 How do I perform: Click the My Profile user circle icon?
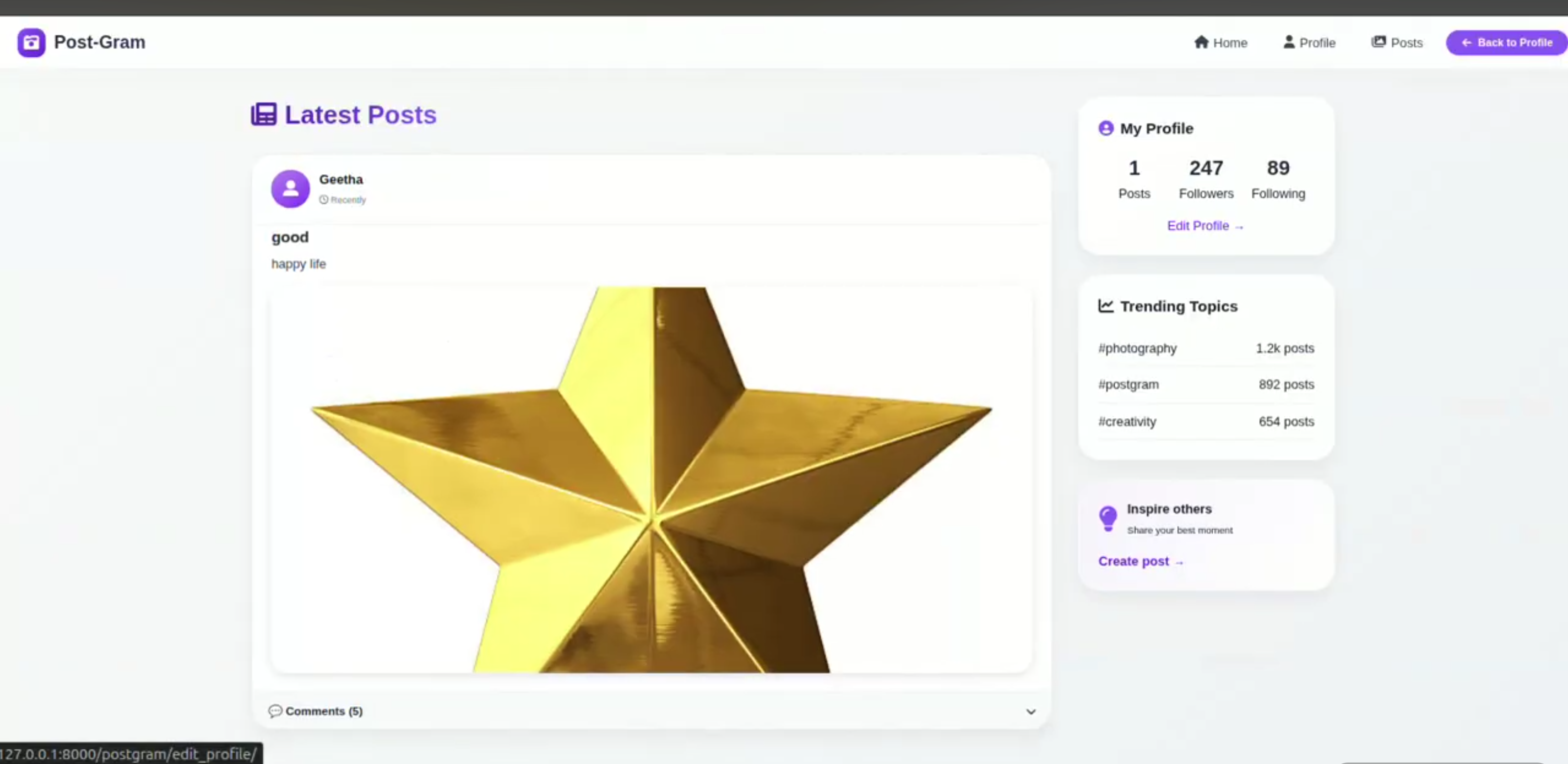point(1105,128)
